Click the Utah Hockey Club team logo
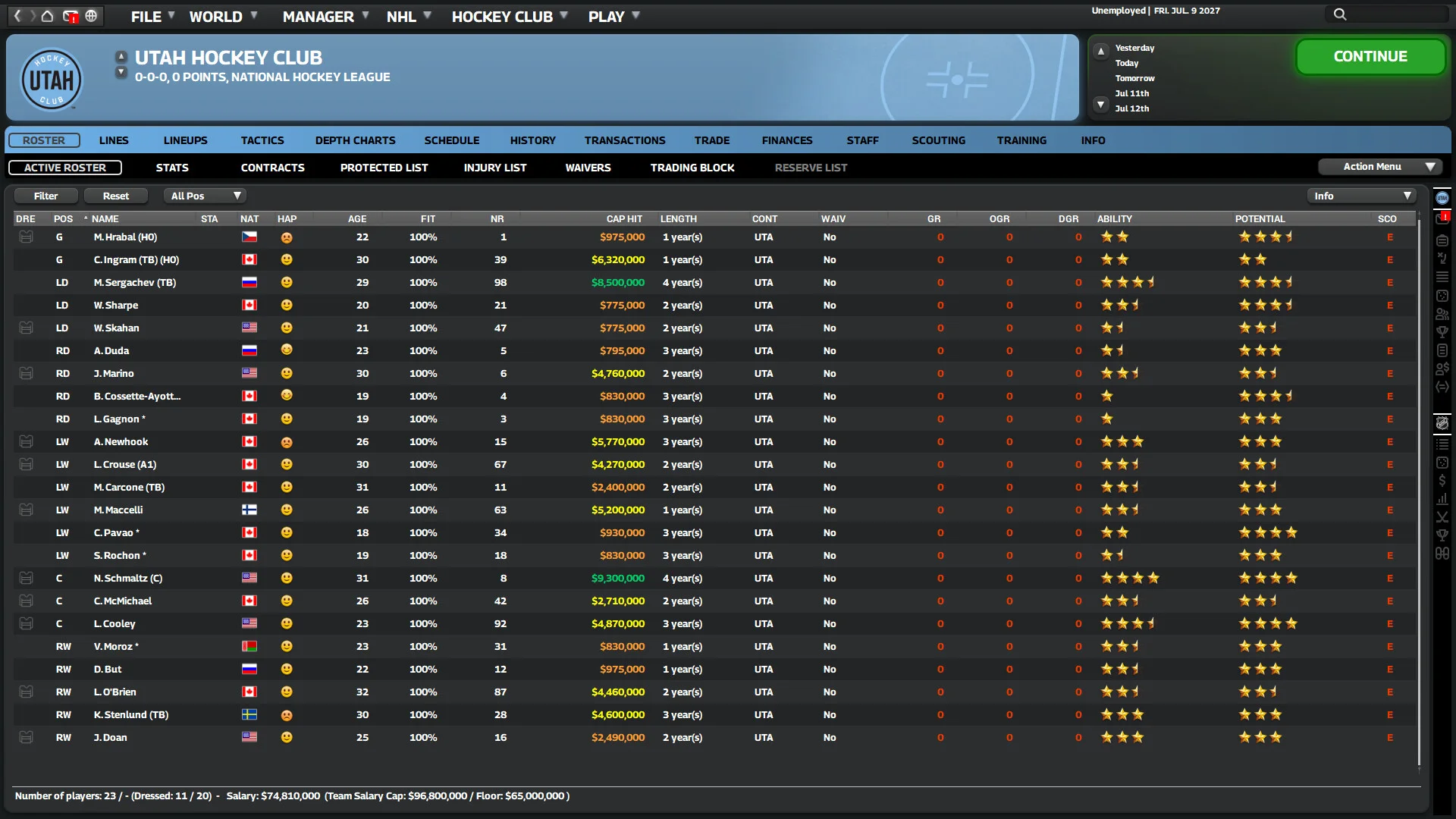 (51, 78)
